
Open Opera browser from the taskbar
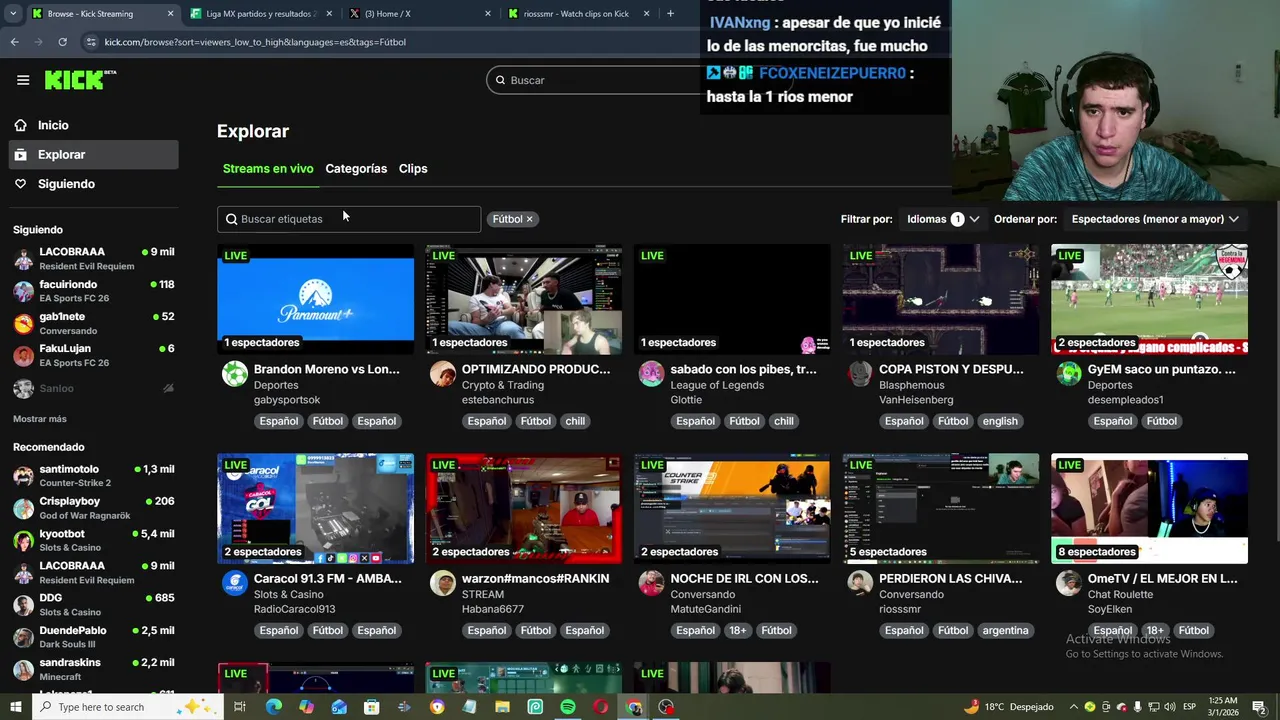click(600, 707)
